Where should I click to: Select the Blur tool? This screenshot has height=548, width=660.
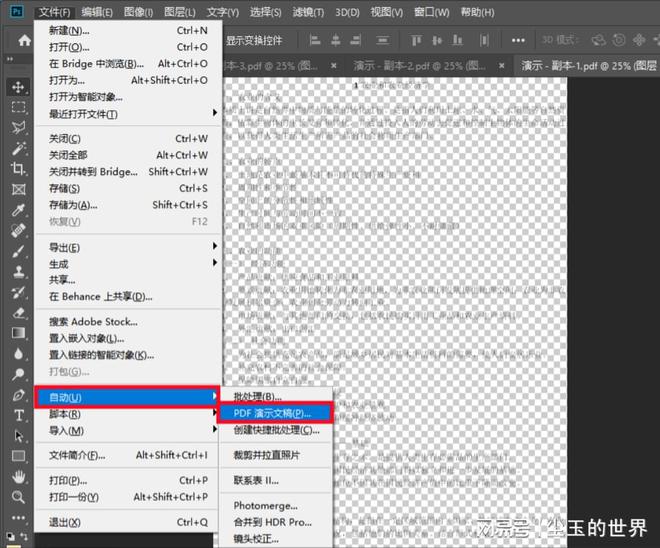click(18, 354)
